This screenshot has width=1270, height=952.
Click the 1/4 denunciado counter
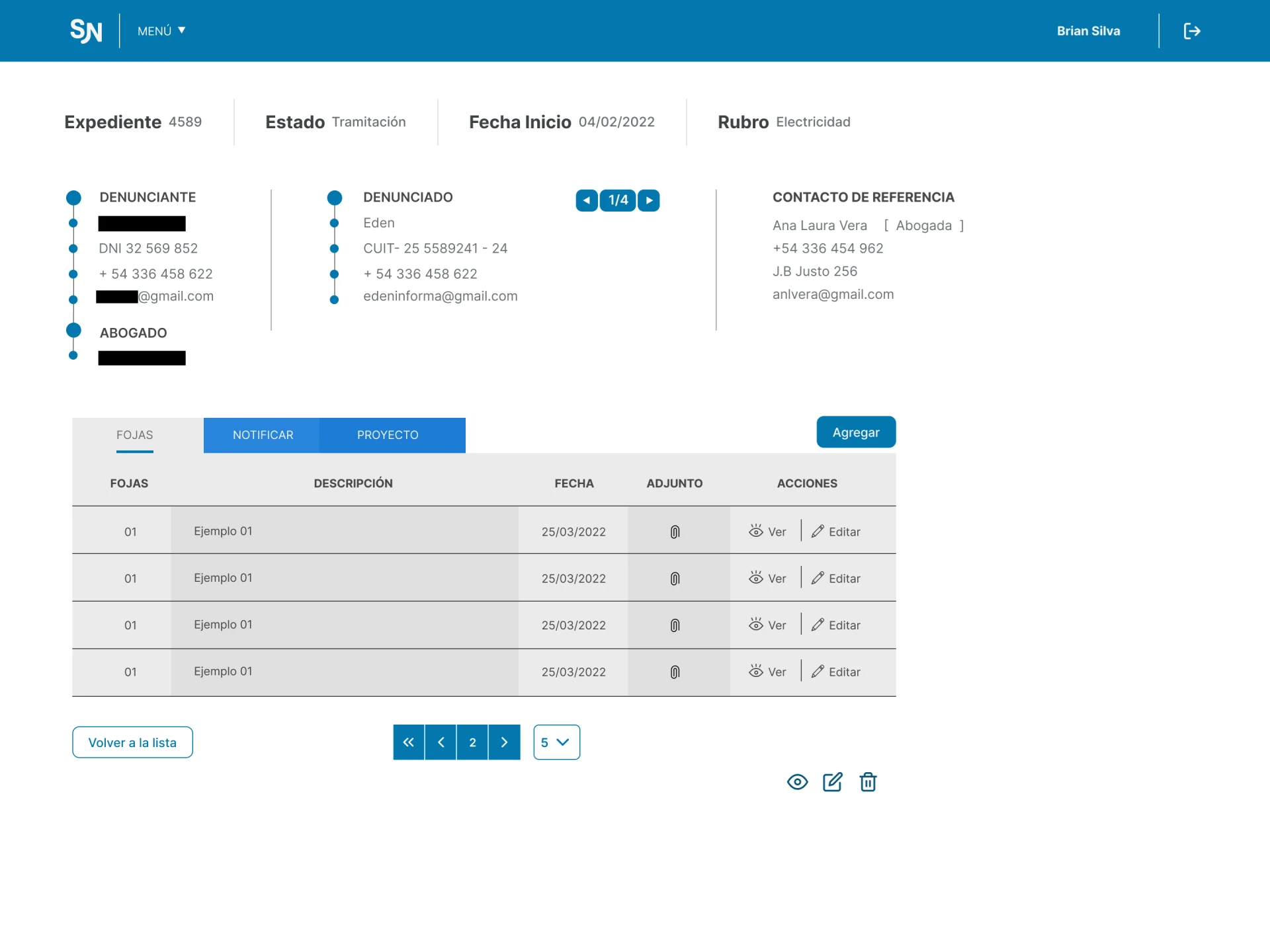click(x=618, y=200)
